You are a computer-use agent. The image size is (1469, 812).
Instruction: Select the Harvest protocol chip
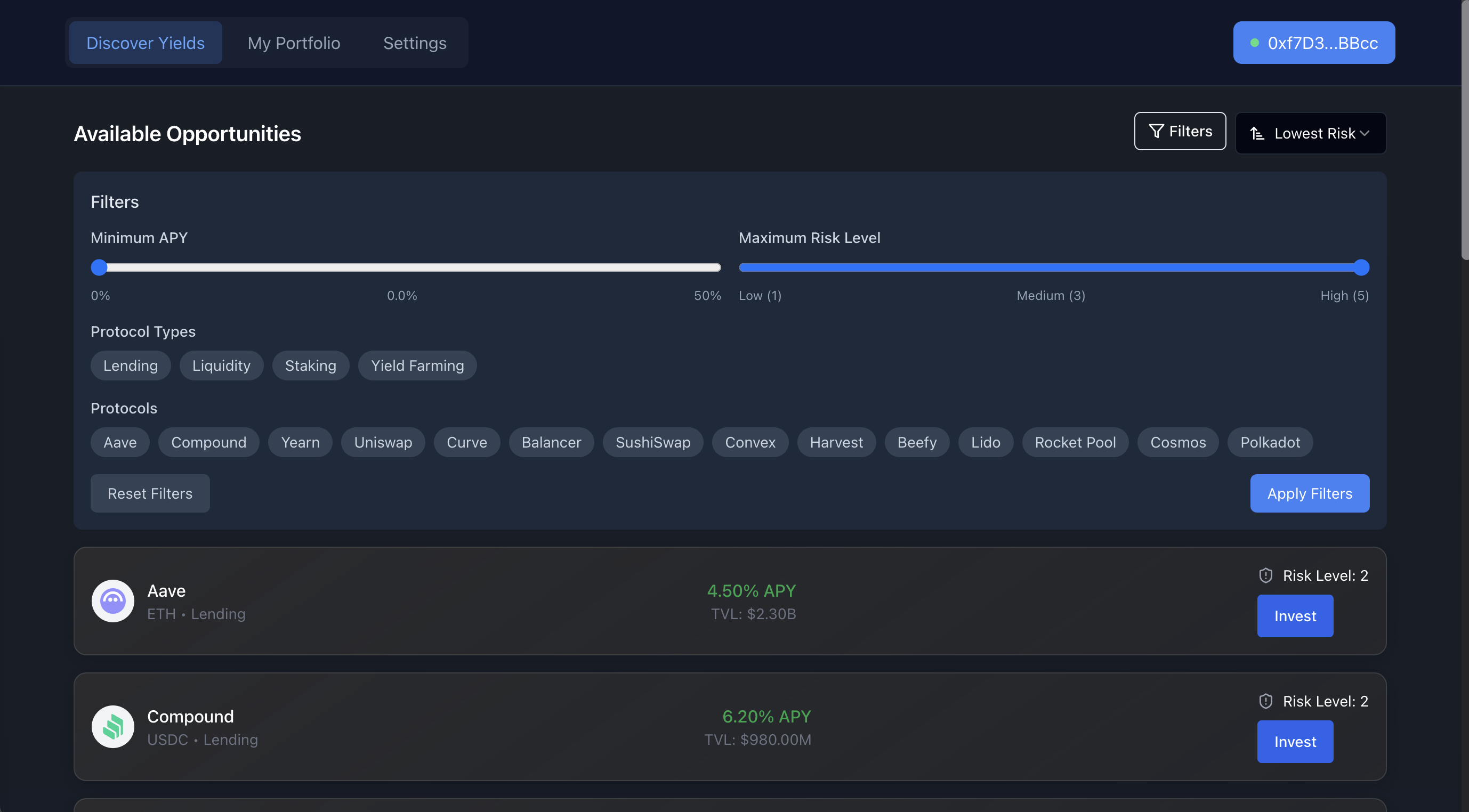pyautogui.click(x=837, y=442)
